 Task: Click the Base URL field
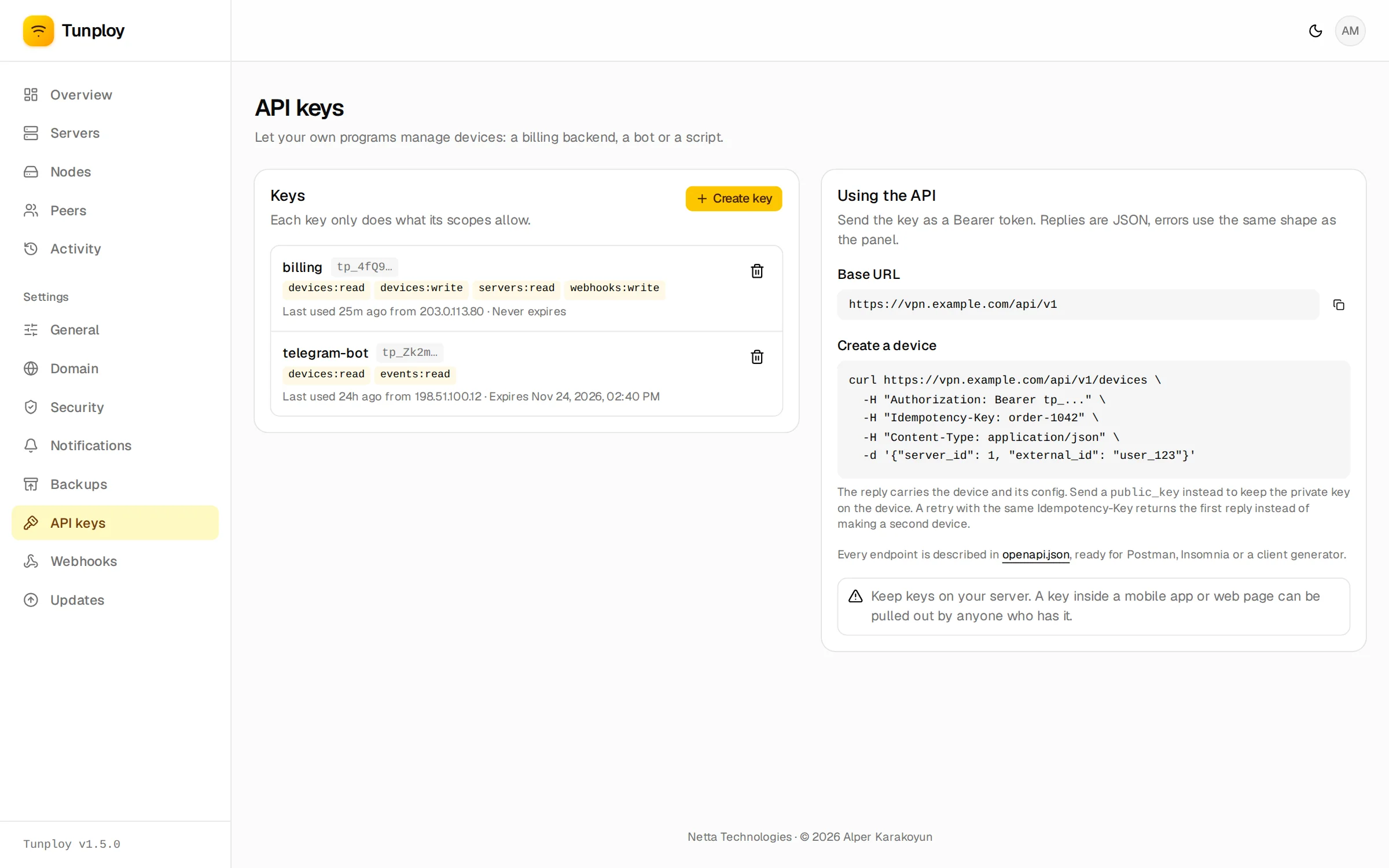(x=1078, y=304)
